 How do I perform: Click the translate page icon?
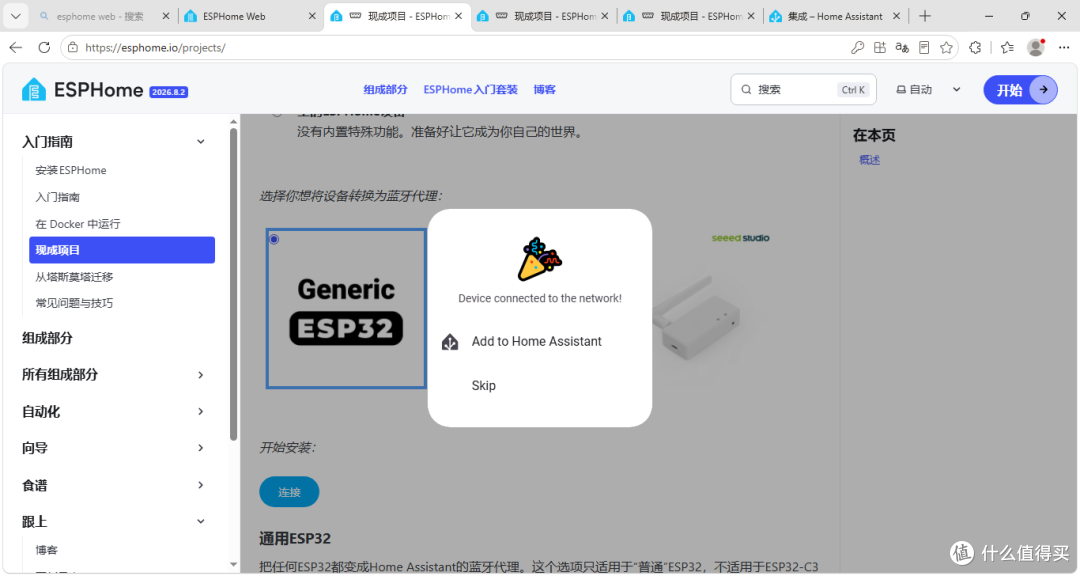click(902, 48)
